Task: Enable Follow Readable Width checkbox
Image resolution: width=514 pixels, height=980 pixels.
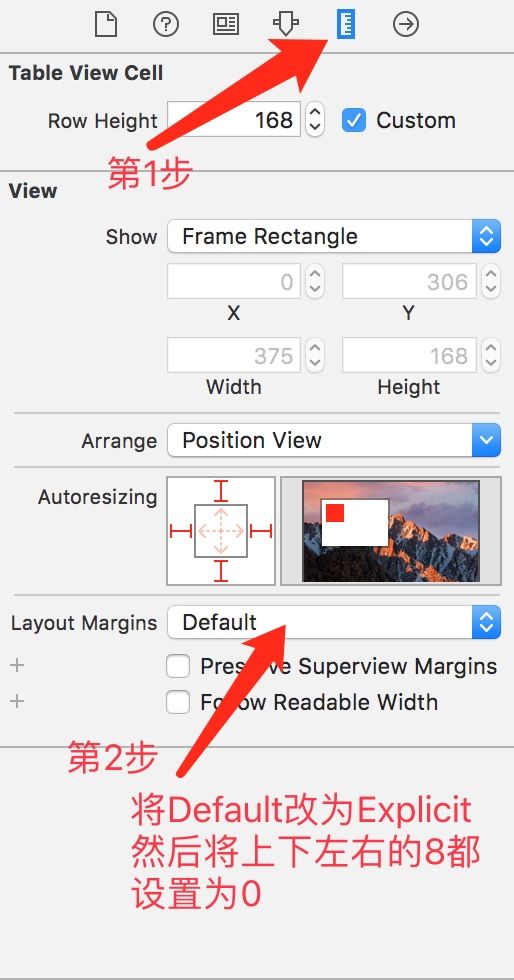Action: (x=178, y=702)
